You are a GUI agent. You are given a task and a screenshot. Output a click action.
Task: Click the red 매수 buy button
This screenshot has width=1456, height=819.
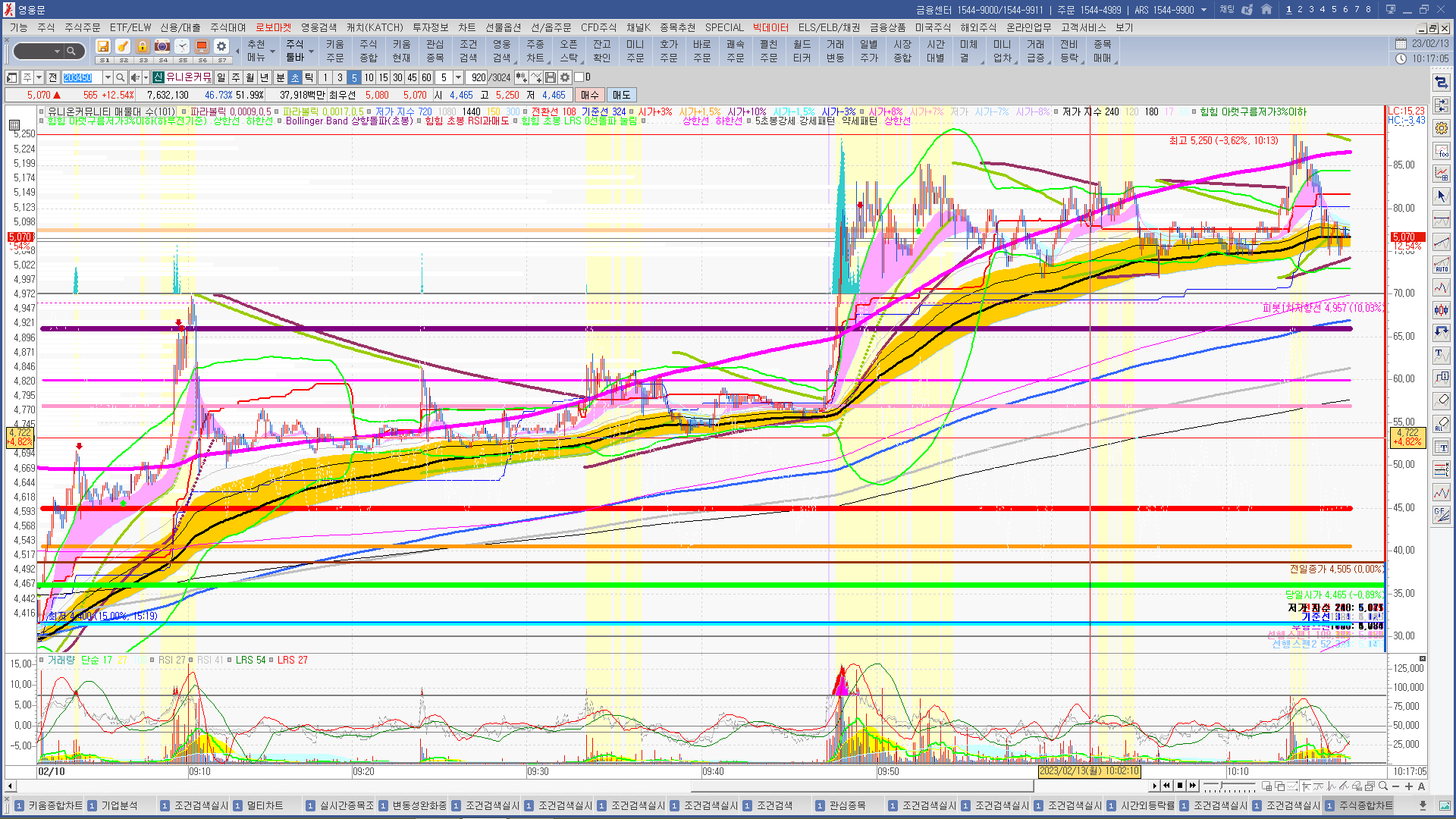point(589,95)
